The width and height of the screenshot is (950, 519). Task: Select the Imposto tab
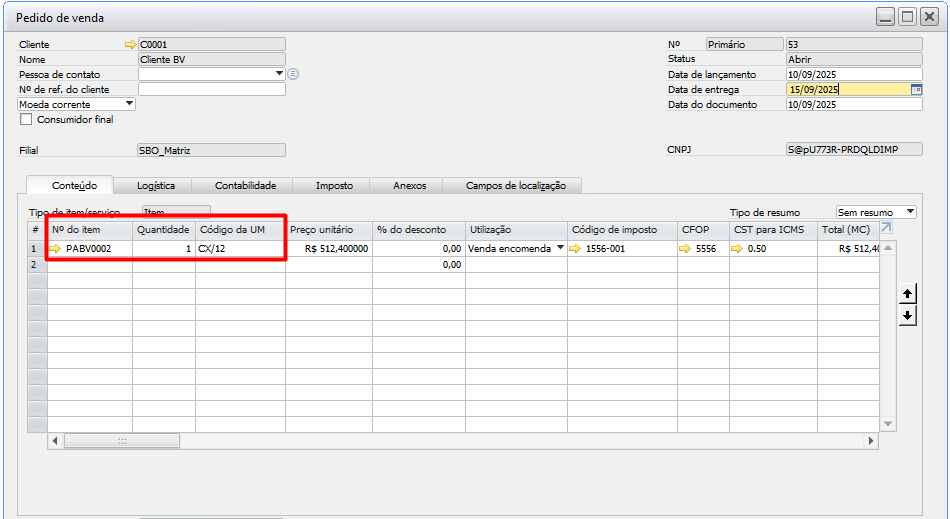(x=334, y=186)
